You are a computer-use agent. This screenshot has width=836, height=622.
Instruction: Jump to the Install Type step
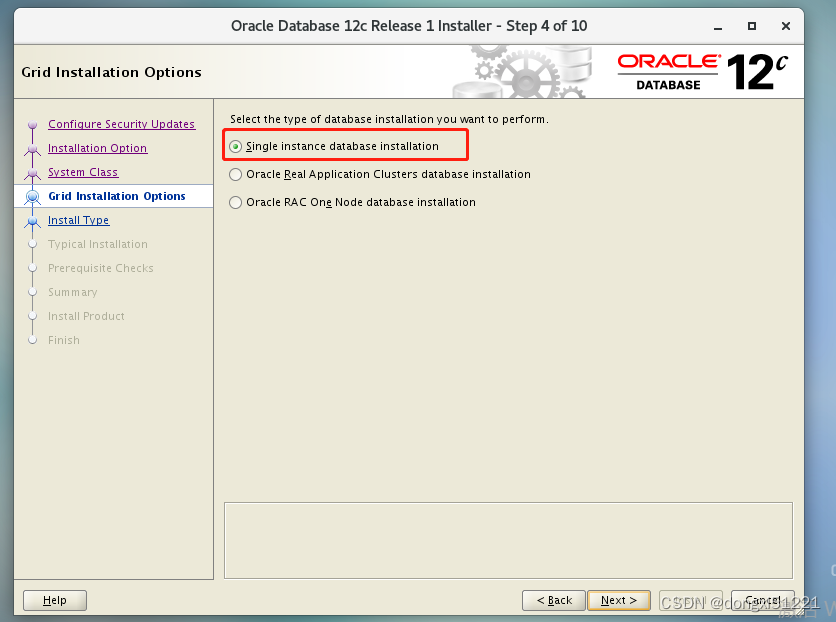click(78, 220)
